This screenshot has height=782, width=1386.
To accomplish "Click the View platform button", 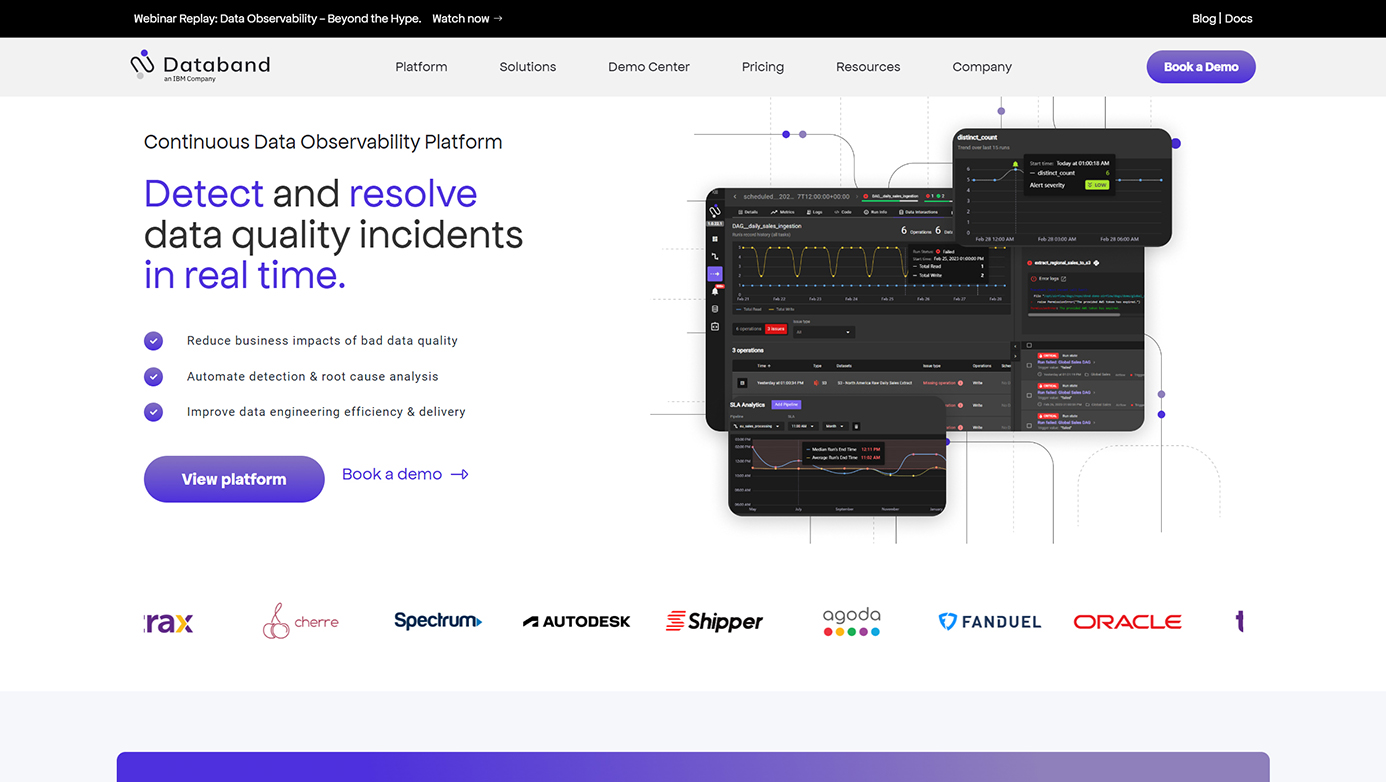I will tap(234, 479).
